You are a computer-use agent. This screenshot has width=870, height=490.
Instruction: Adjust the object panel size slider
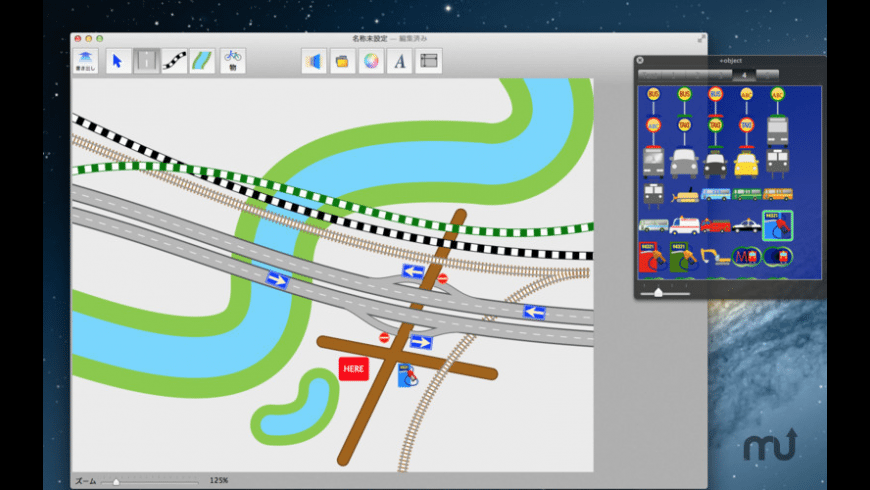tap(656, 293)
